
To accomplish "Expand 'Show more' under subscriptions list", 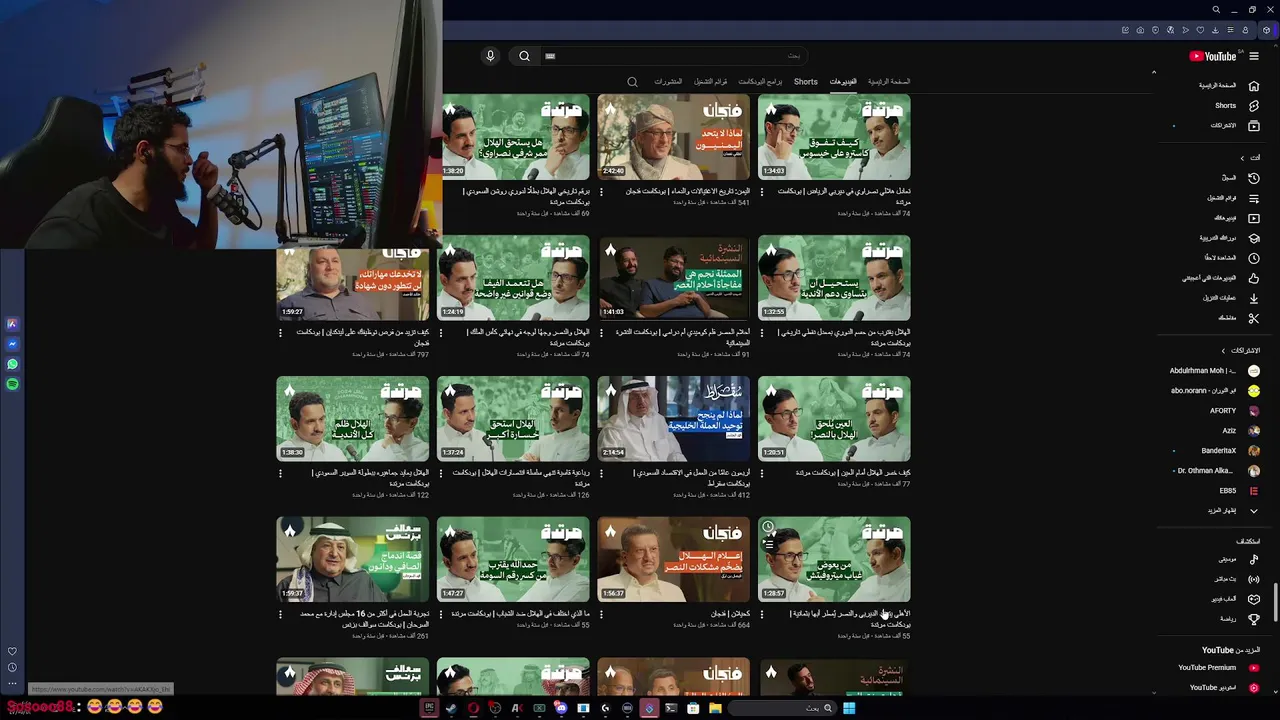I will click(1232, 511).
